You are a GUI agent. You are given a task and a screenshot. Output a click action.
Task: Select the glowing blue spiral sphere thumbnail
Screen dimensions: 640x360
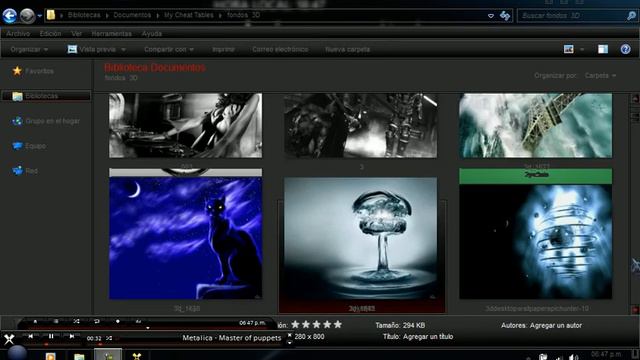click(x=536, y=241)
